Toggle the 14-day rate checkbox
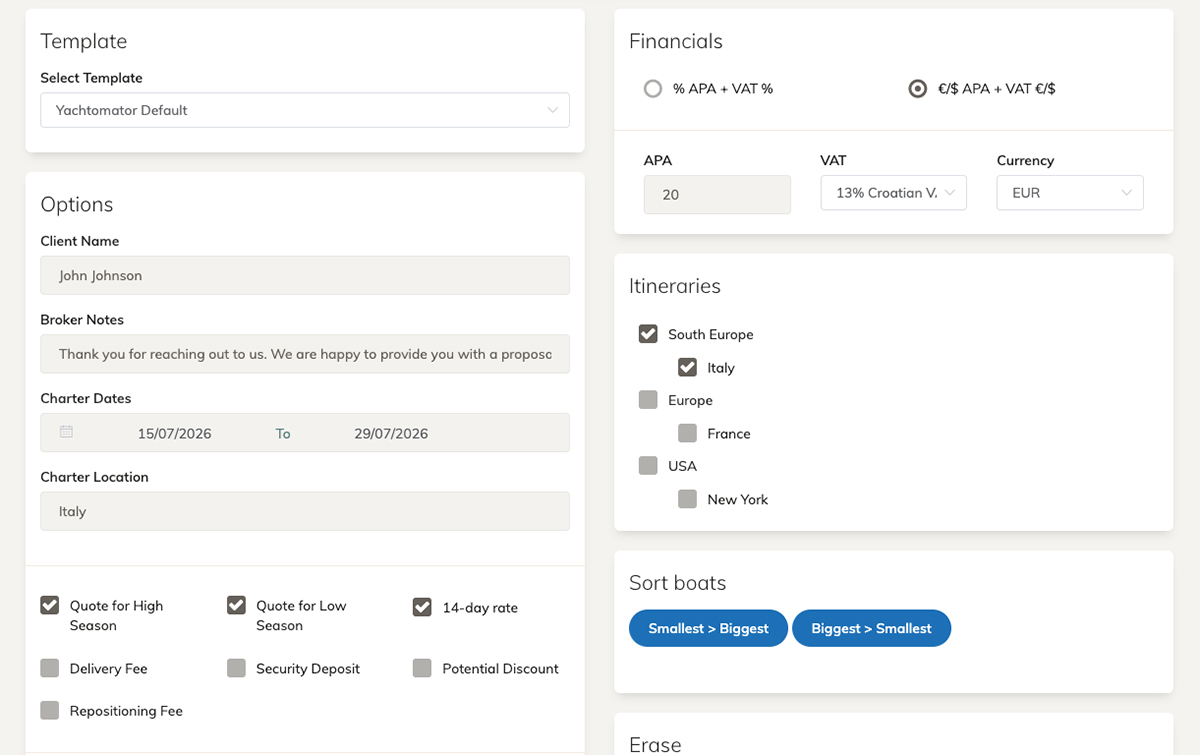 coord(422,607)
